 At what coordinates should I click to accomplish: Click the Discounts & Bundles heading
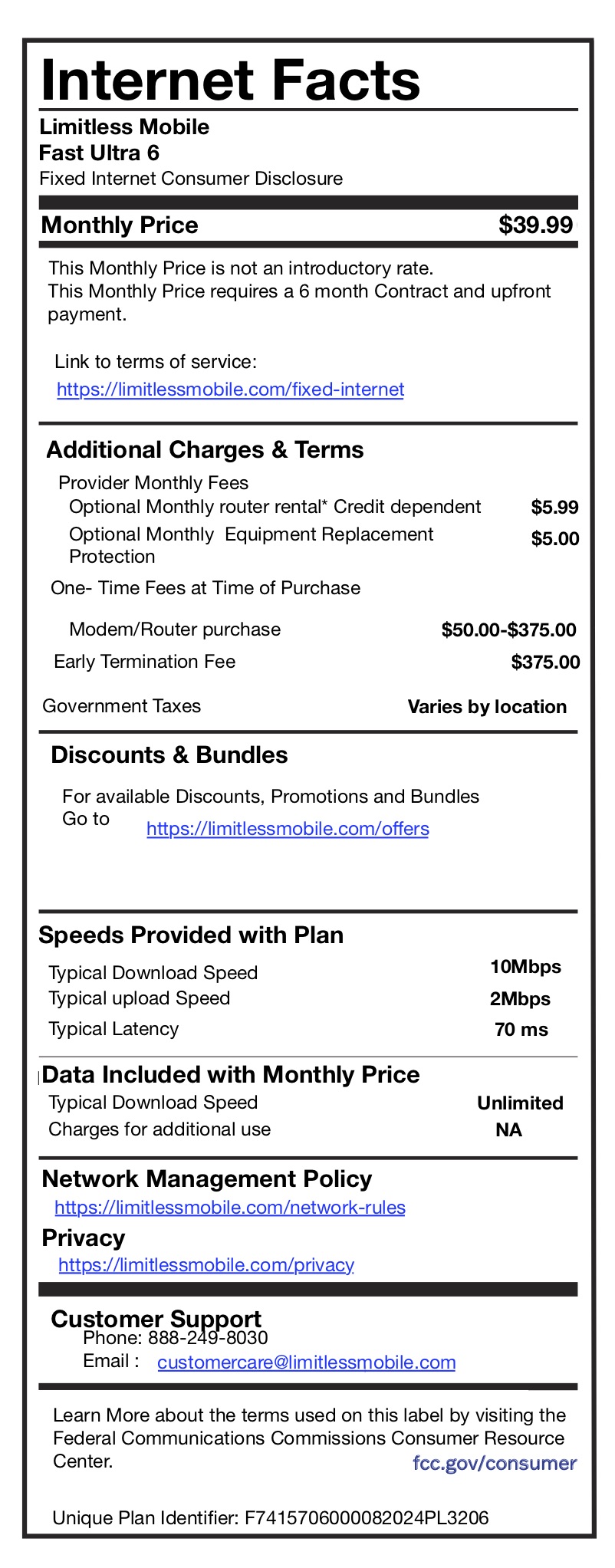(169, 755)
